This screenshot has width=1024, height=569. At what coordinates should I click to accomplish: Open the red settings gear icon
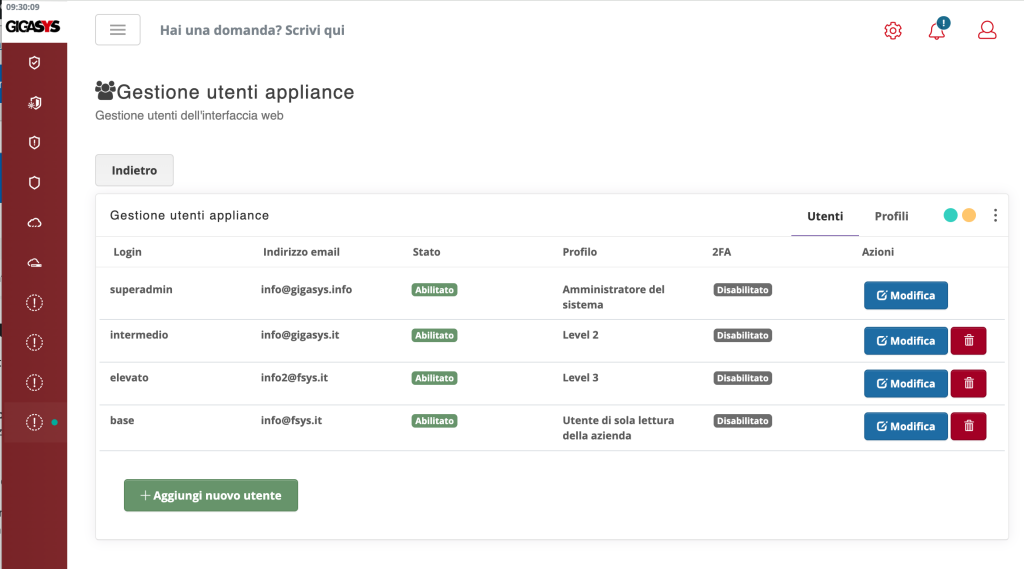893,31
